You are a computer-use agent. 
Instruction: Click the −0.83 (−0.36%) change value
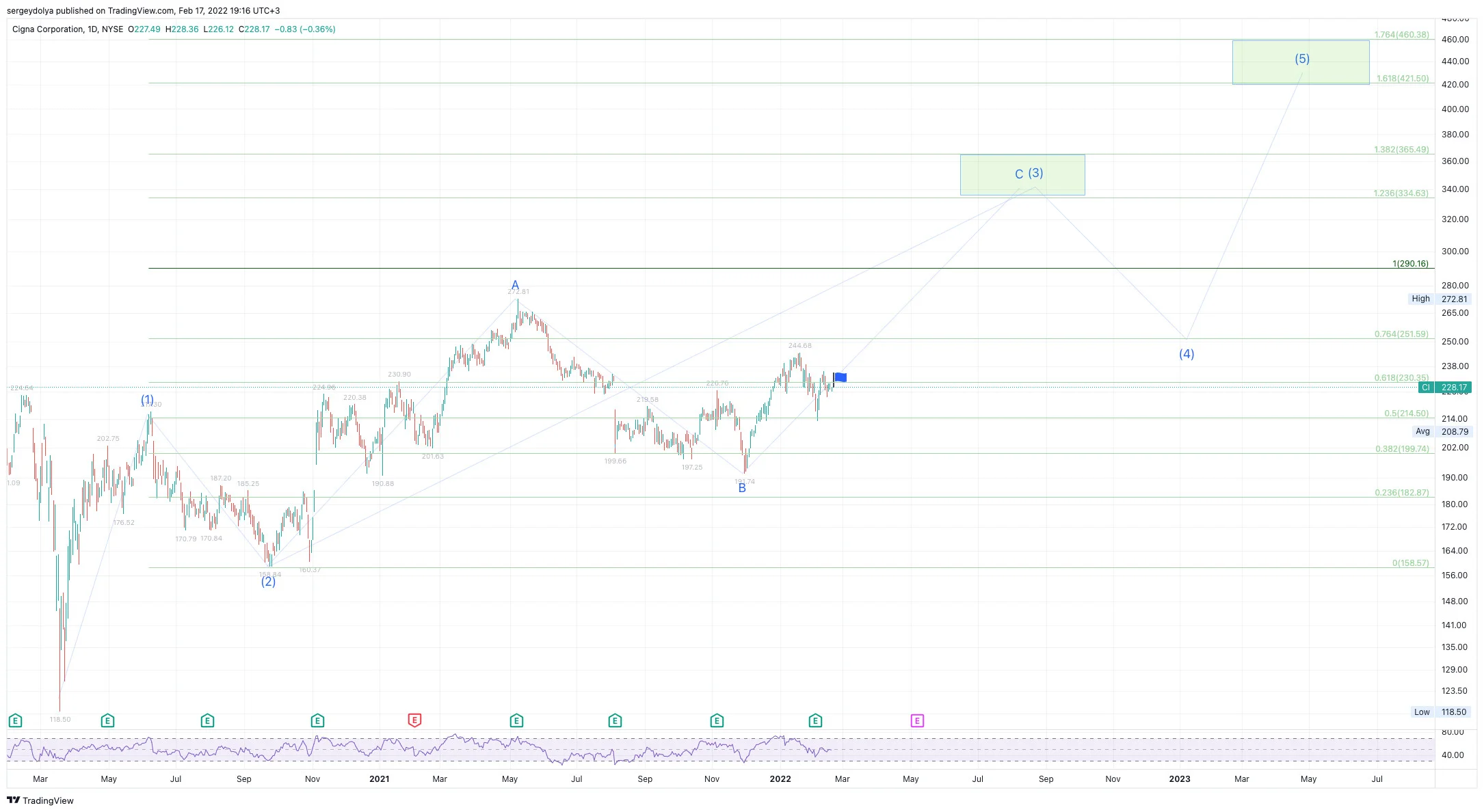[x=305, y=29]
